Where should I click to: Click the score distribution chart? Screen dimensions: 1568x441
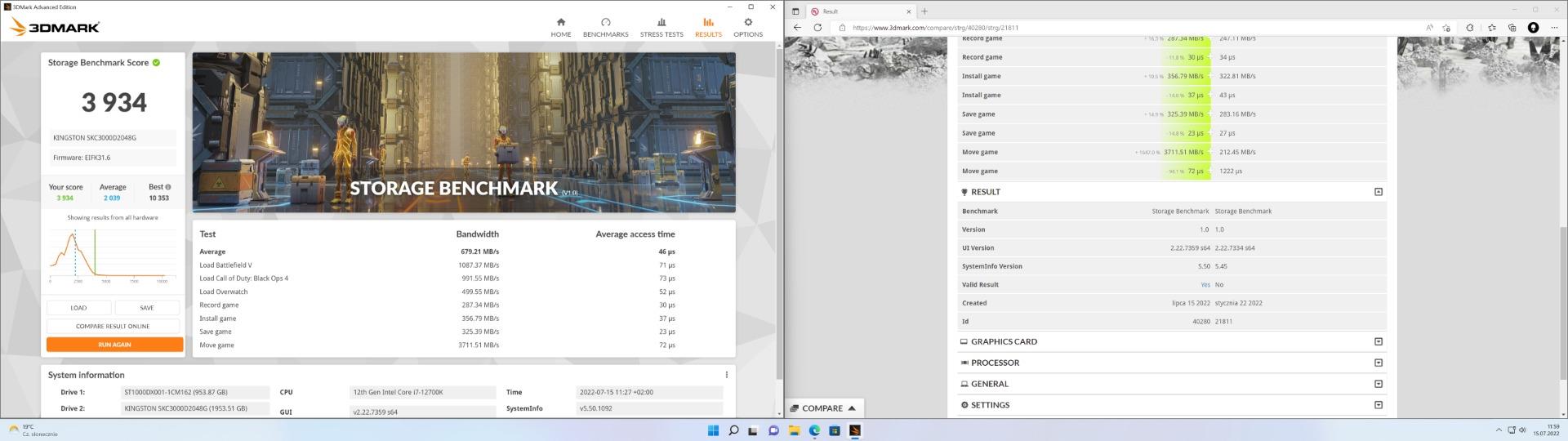(x=113, y=255)
